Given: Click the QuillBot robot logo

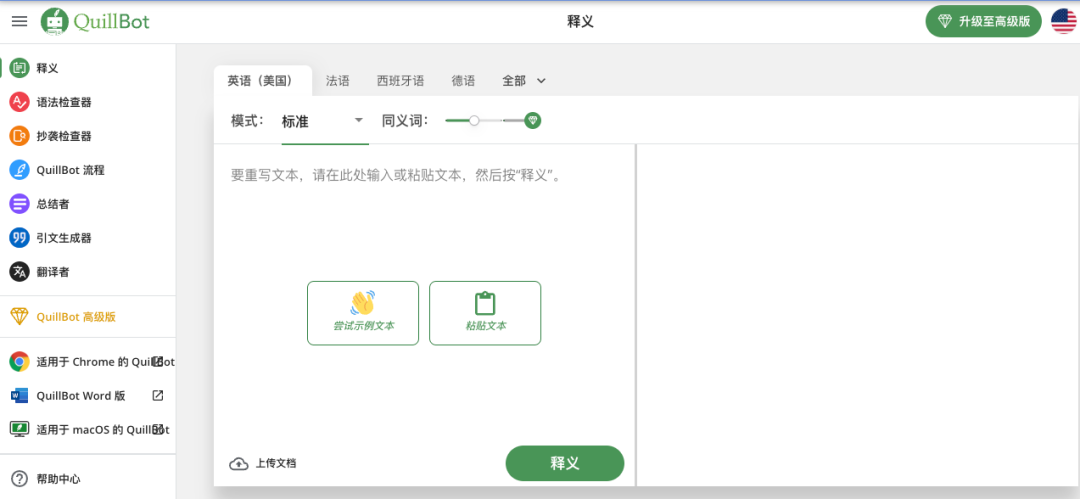Looking at the screenshot, I should coord(54,21).
